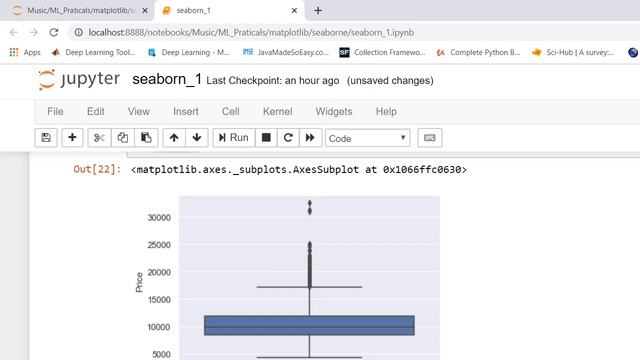
Task: Move selected cell up arrow
Action: click(174, 138)
